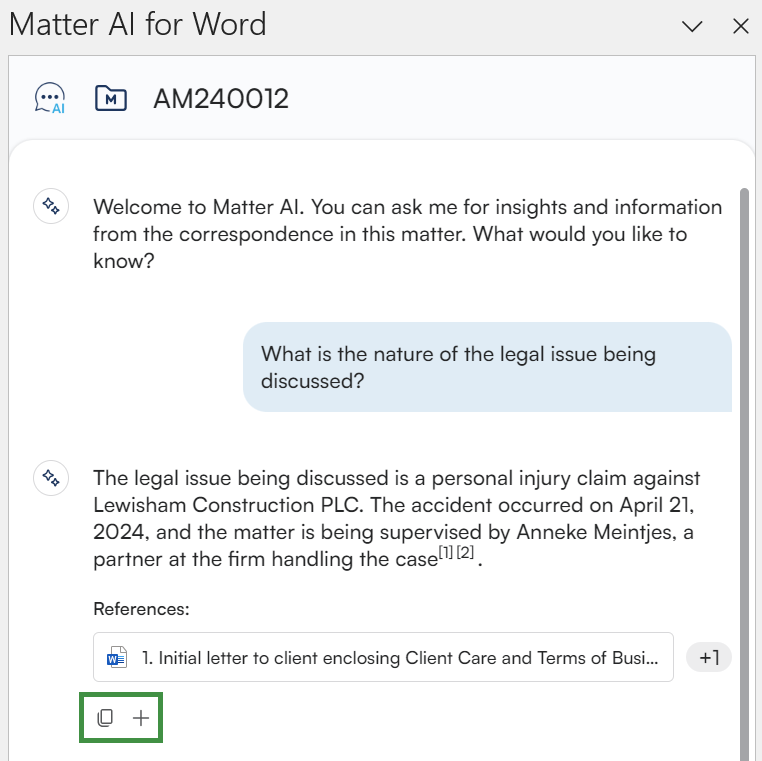This screenshot has height=761, width=762.
Task: Select the AM240012 matter number
Action: (x=220, y=98)
